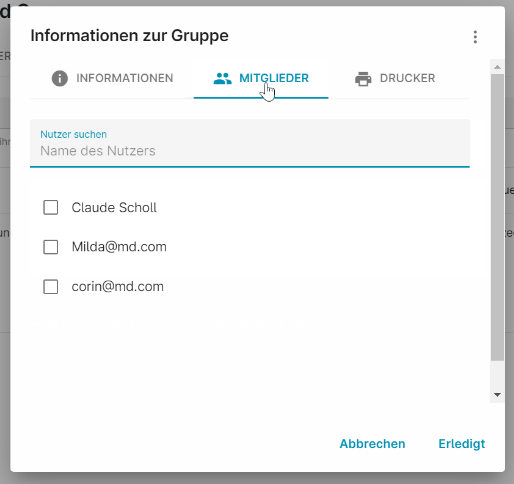The width and height of the screenshot is (514, 484).
Task: Open the DRUCKER tab label
Action: coord(407,78)
